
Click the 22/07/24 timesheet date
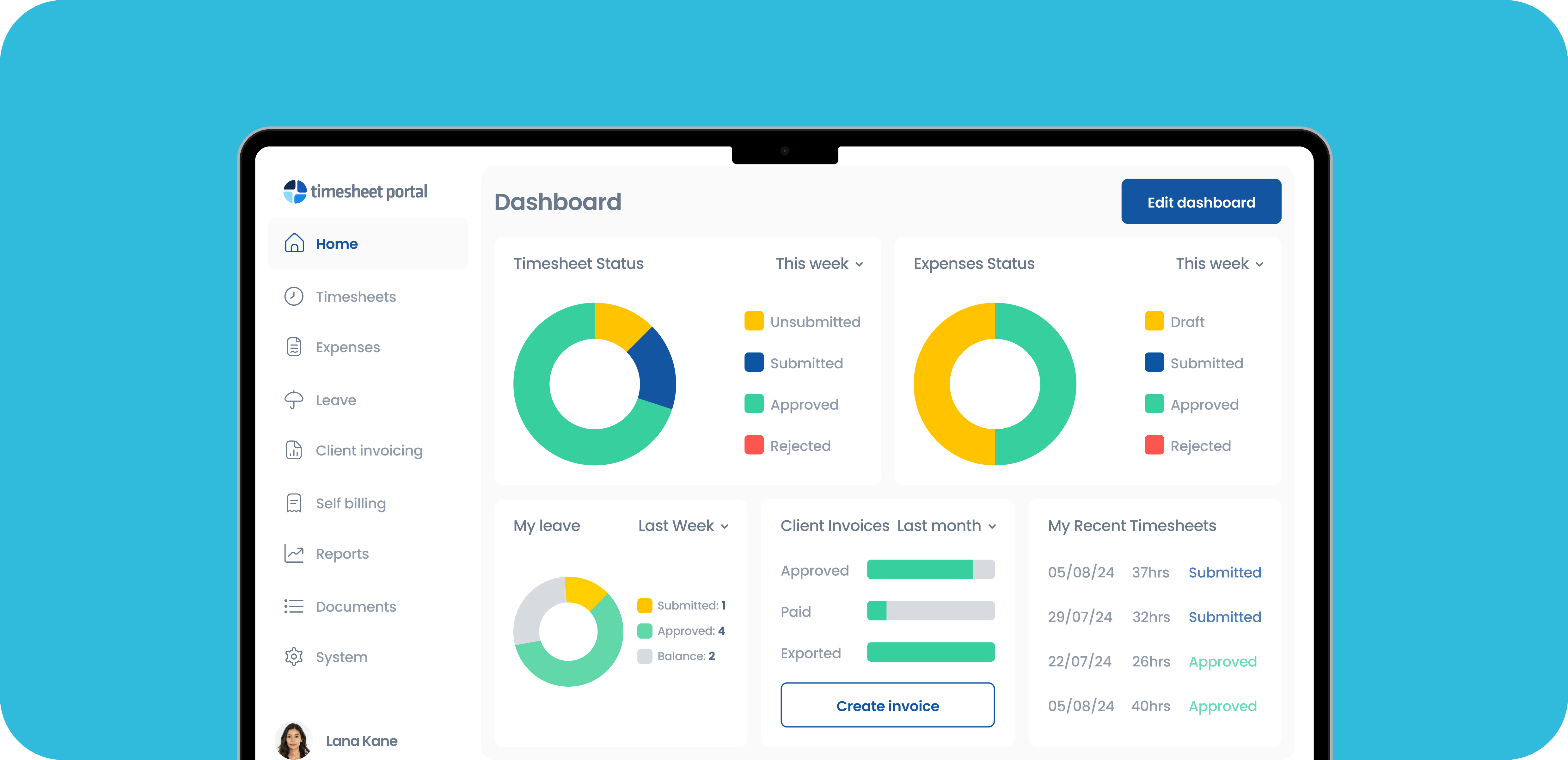[1080, 662]
